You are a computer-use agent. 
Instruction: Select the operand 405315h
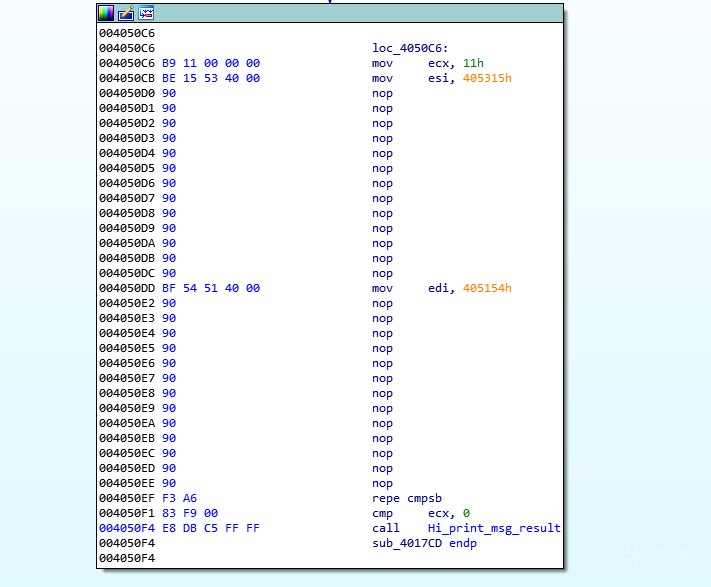point(487,78)
